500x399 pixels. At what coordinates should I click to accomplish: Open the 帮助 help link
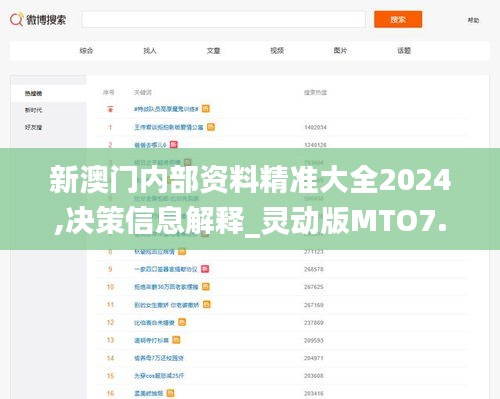point(473,20)
